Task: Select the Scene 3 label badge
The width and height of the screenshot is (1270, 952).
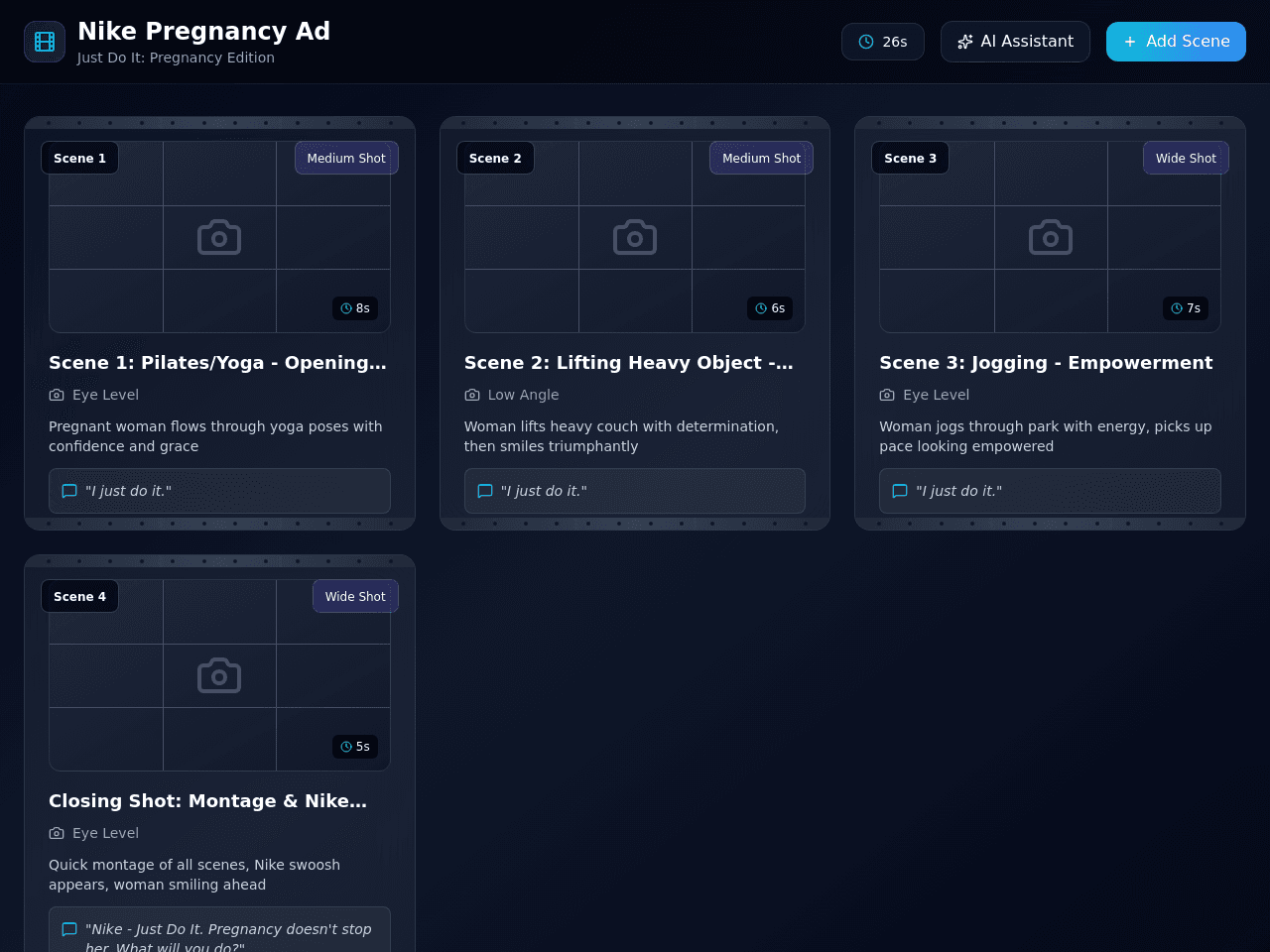Action: [910, 158]
